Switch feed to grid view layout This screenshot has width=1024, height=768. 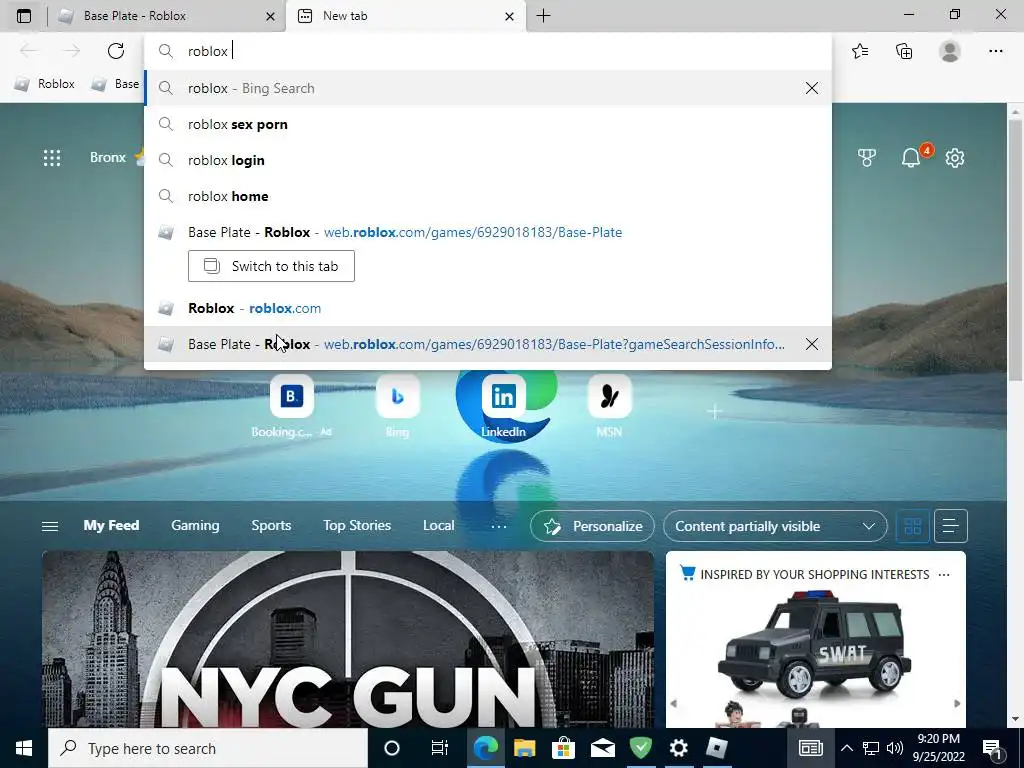coord(912,526)
